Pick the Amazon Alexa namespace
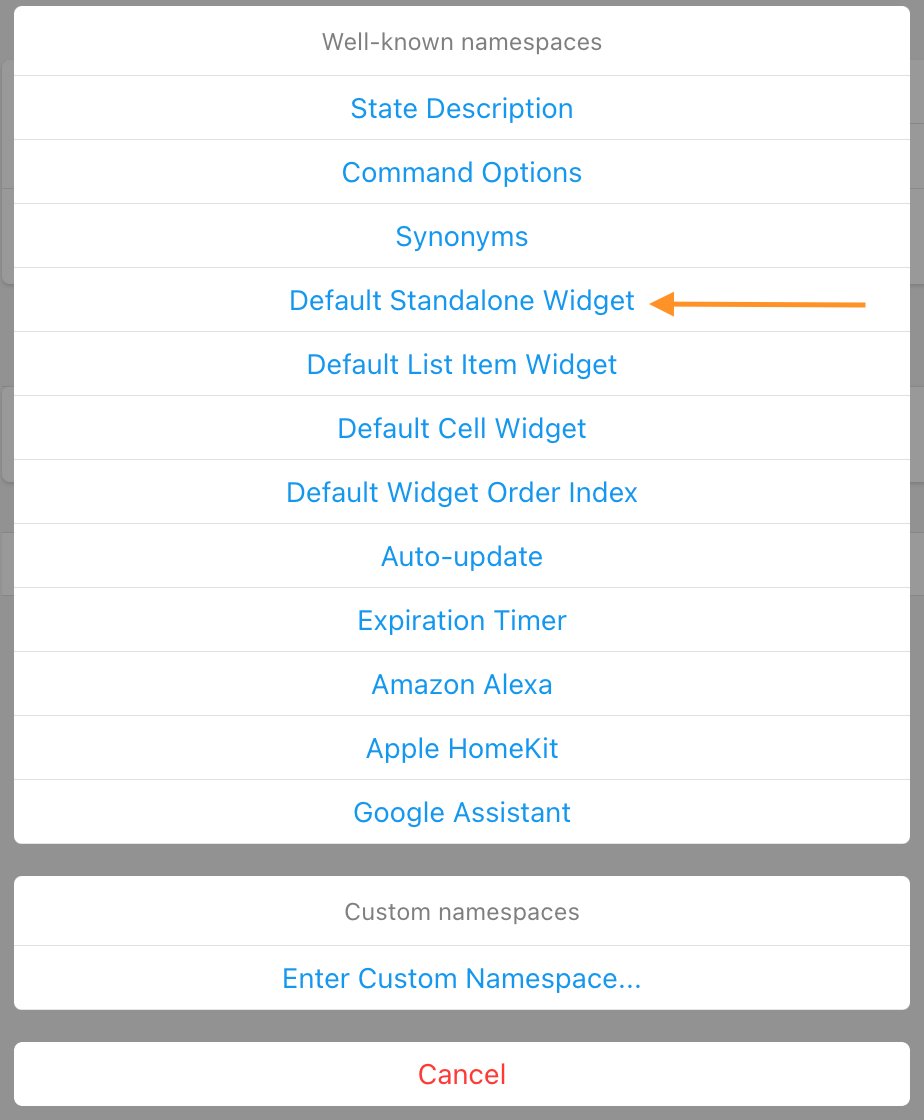The image size is (924, 1120). click(x=462, y=684)
